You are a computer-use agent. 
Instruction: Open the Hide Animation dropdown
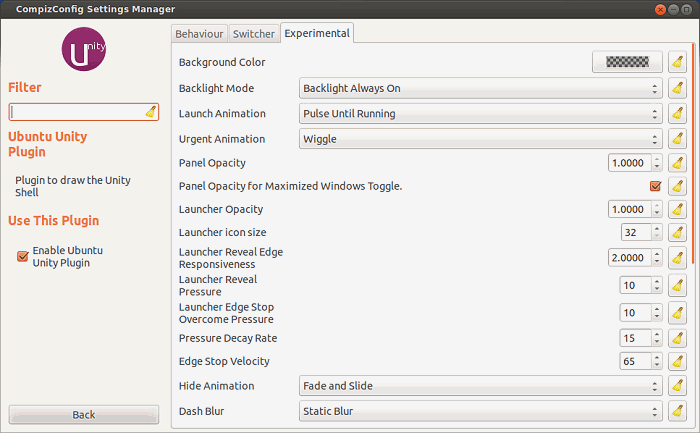coord(480,386)
